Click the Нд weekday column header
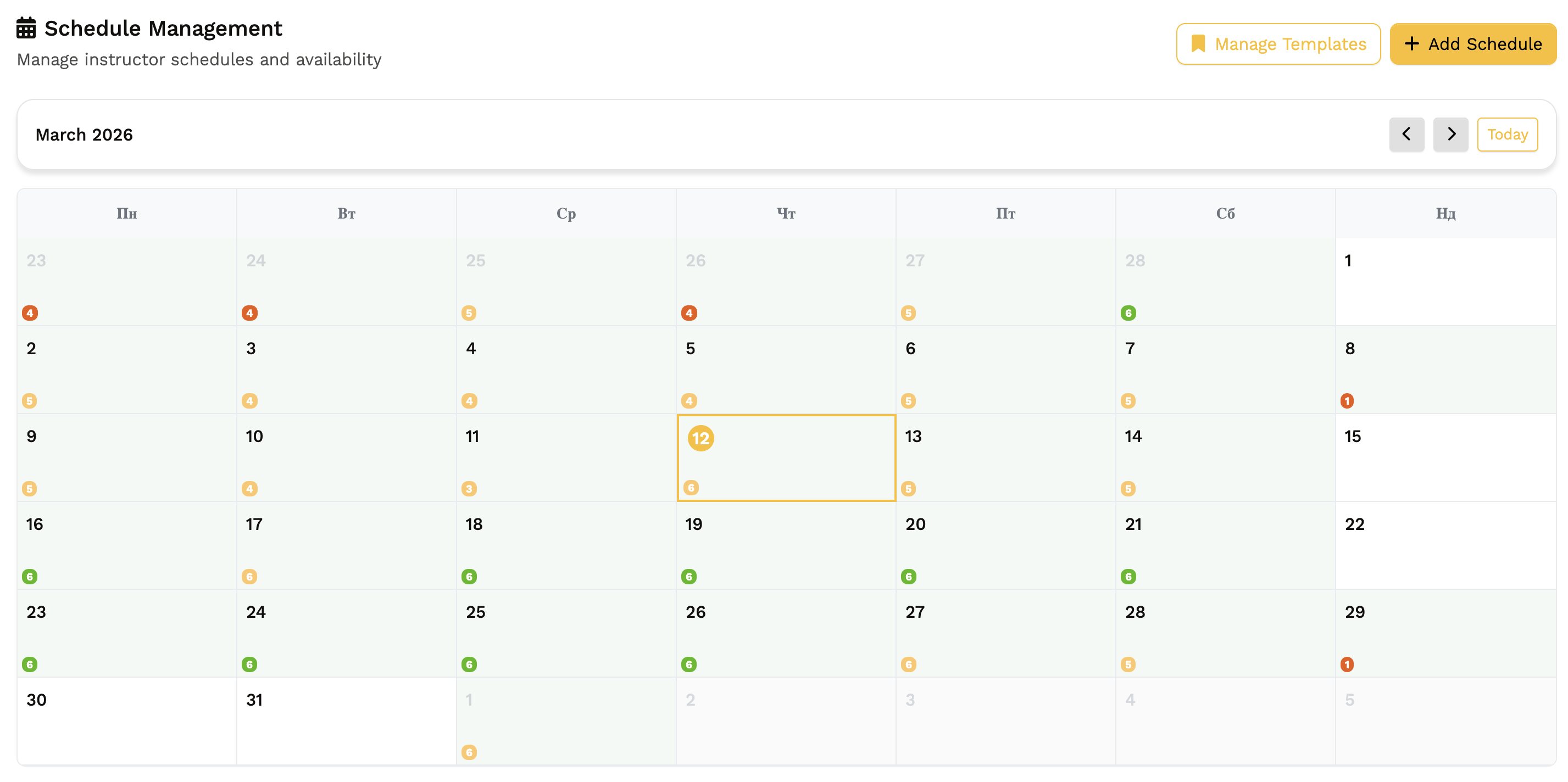This screenshot has height=782, width=1568. tap(1445, 214)
